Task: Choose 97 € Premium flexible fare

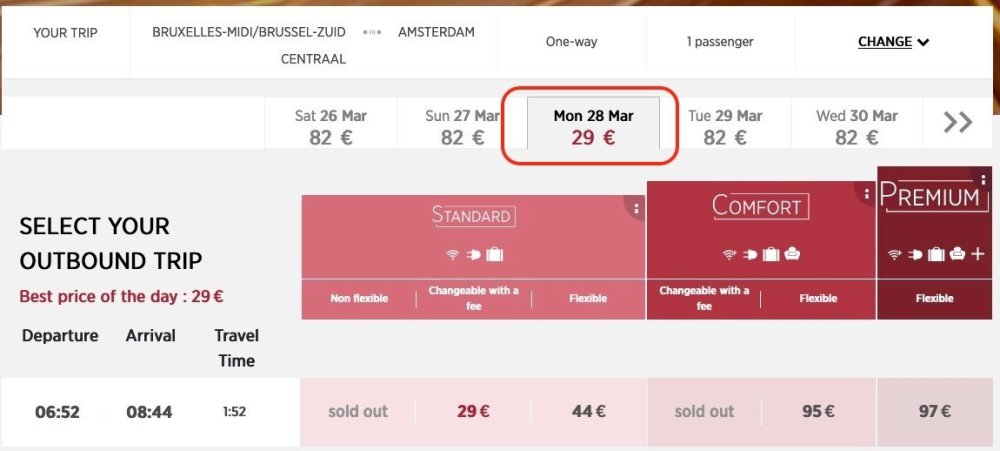Action: (x=935, y=411)
